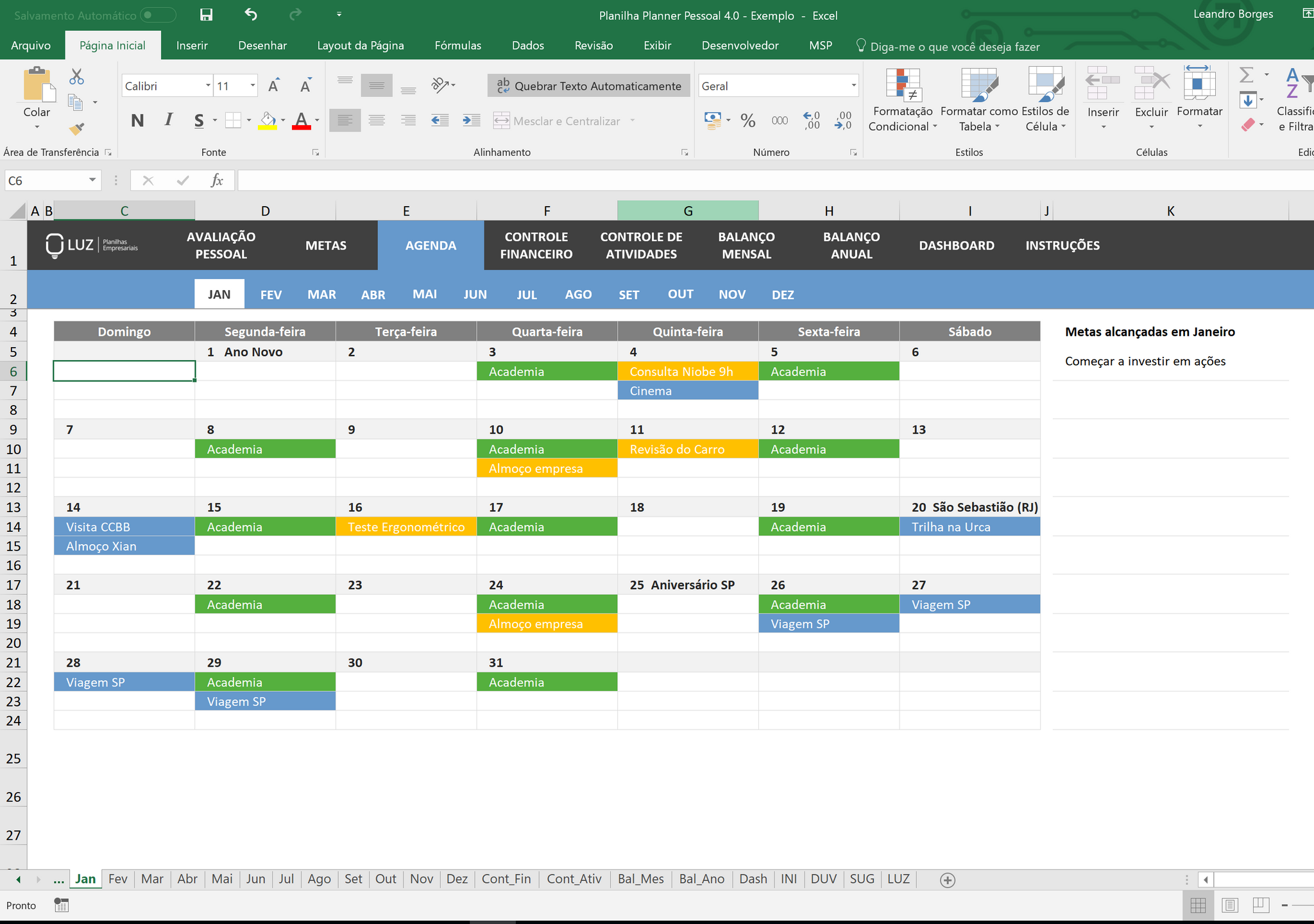Open the Name Box dropdown arrow
Screen dimensions: 1314x924
click(x=92, y=180)
